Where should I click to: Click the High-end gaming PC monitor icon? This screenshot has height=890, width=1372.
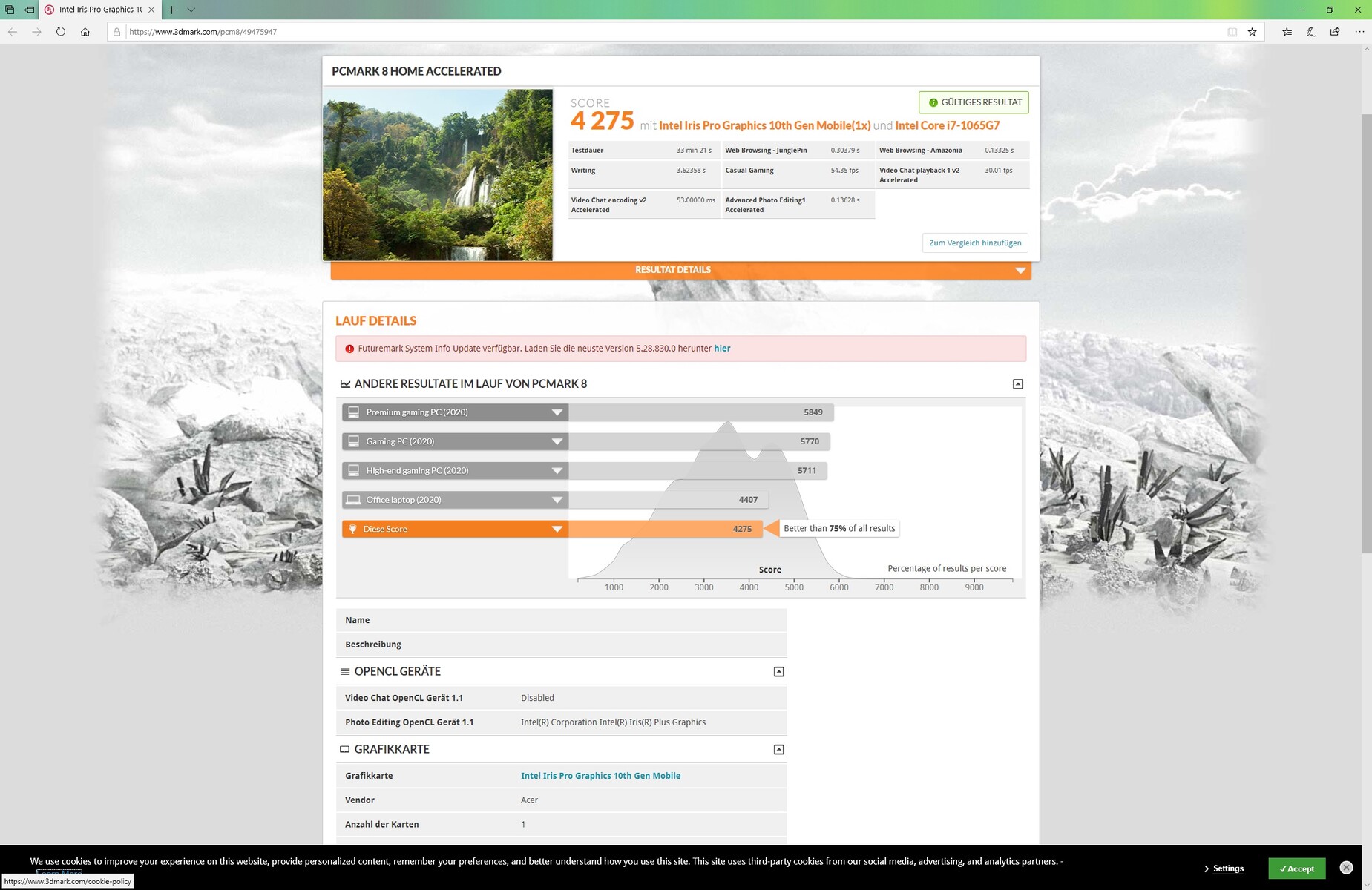click(354, 470)
